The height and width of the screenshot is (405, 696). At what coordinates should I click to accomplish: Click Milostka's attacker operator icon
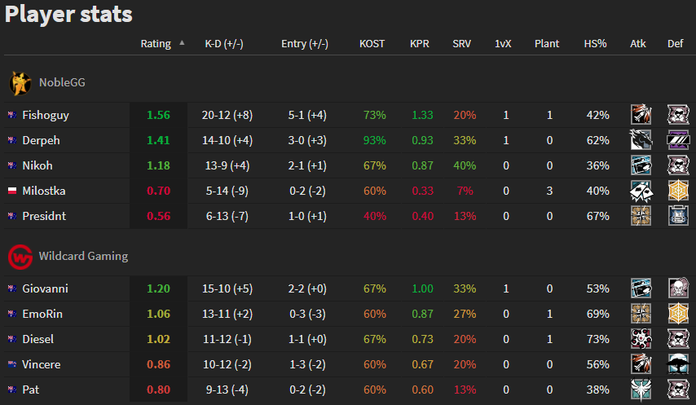(x=641, y=191)
